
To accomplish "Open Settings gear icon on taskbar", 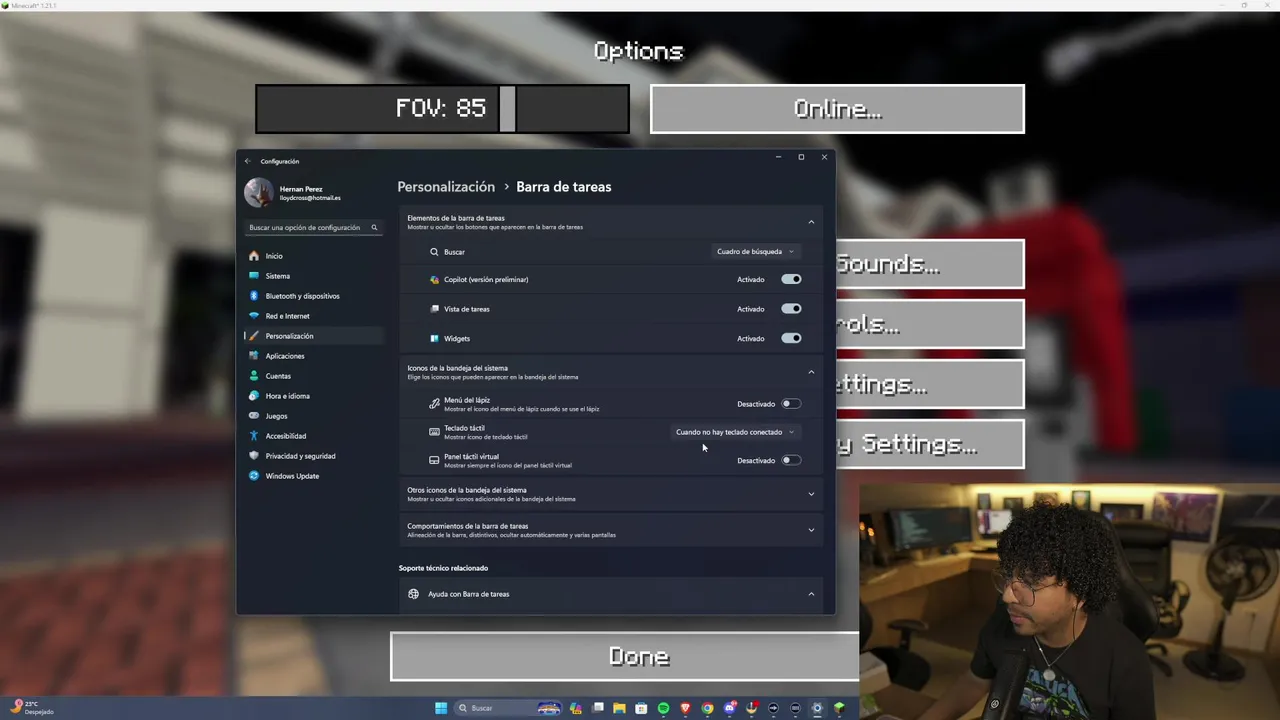I will pos(817,708).
